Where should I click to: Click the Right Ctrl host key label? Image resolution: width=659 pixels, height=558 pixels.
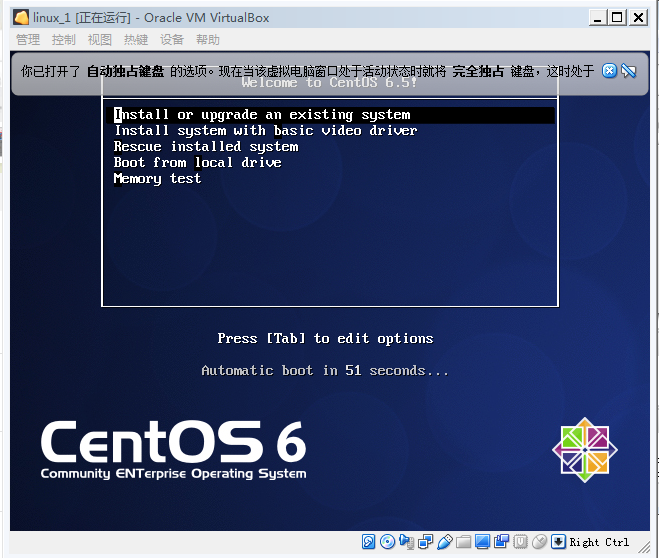[599, 542]
